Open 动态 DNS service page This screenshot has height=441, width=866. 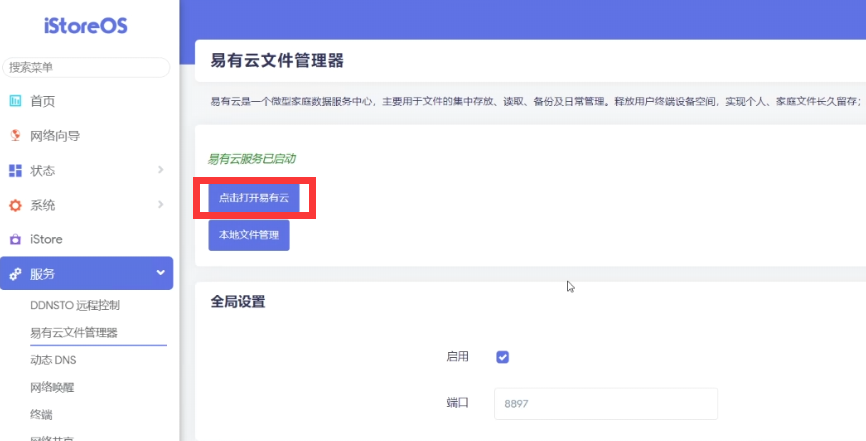pos(53,360)
